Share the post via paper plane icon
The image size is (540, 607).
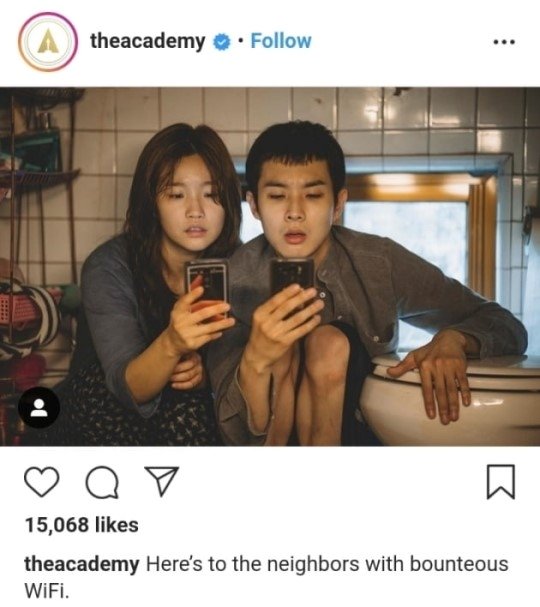[x=161, y=481]
